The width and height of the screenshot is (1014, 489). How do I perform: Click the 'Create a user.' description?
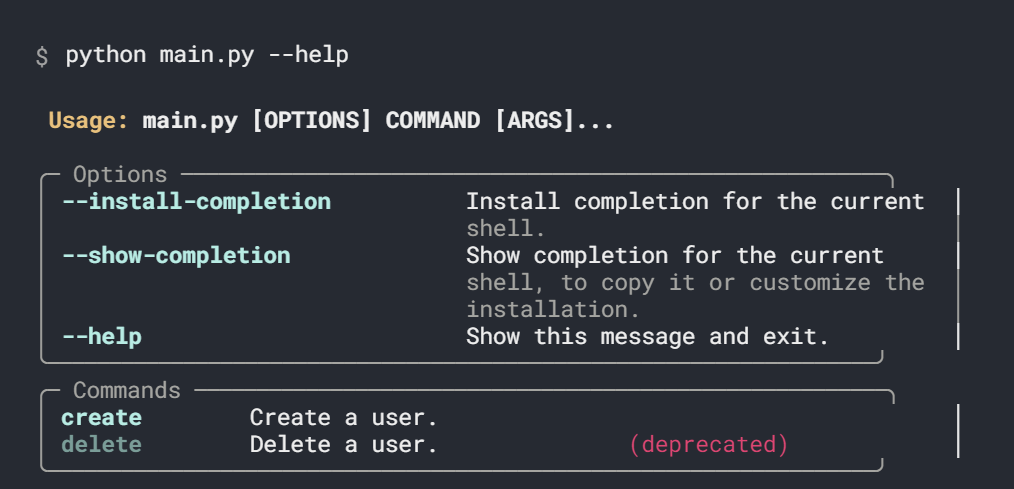[344, 417]
